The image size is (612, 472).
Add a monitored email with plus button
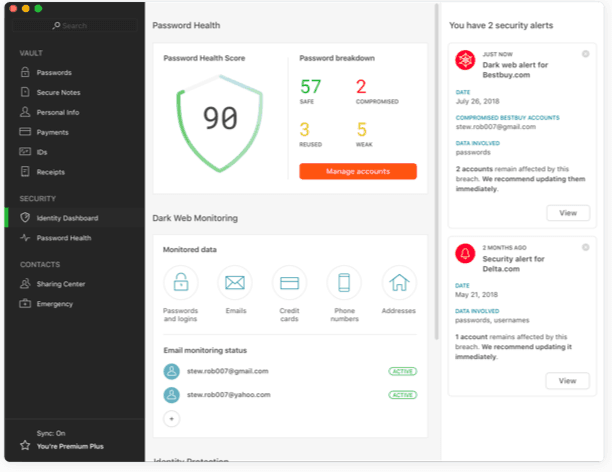[171, 419]
